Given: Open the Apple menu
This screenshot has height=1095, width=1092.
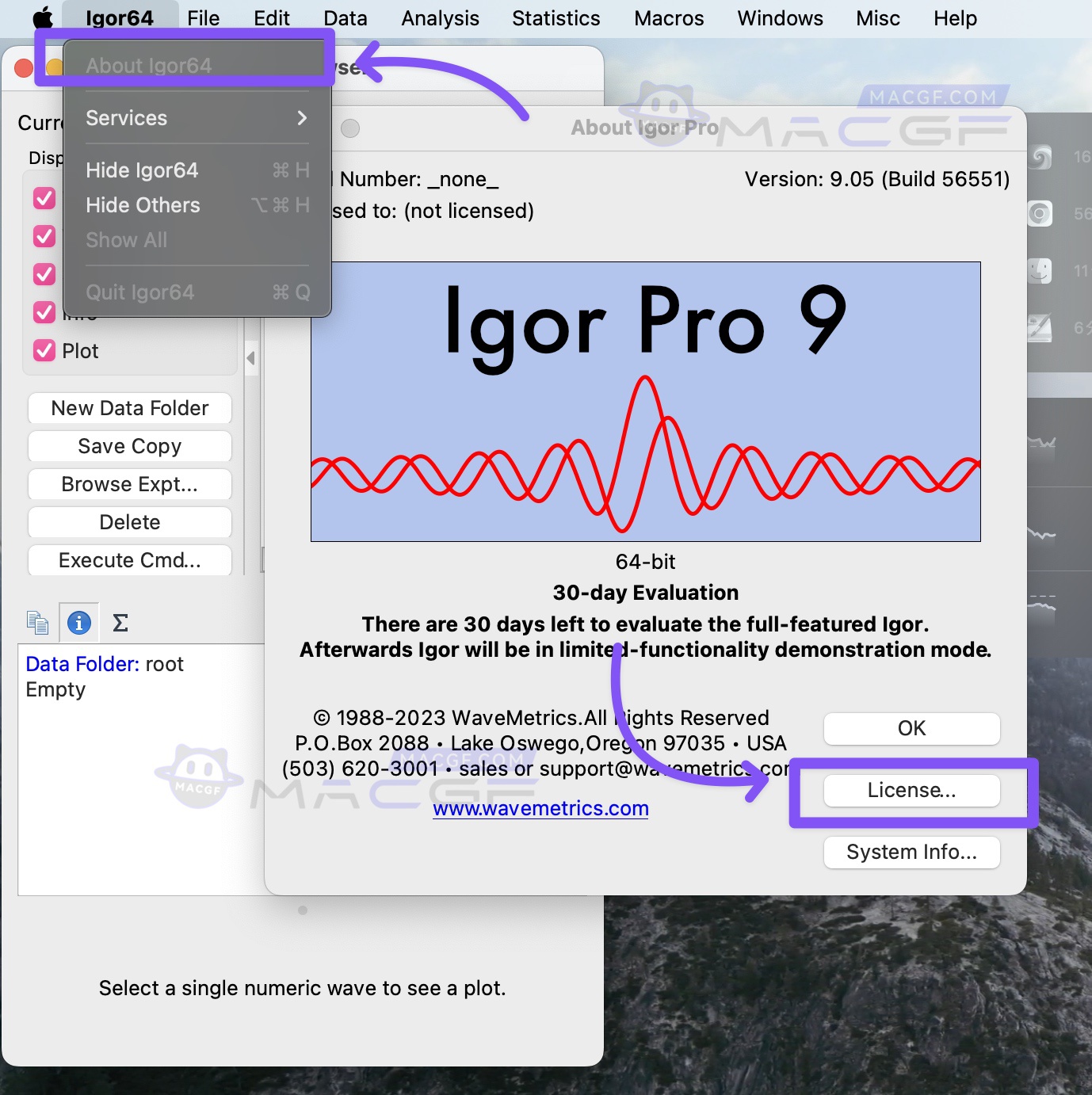Looking at the screenshot, I should point(44,17).
